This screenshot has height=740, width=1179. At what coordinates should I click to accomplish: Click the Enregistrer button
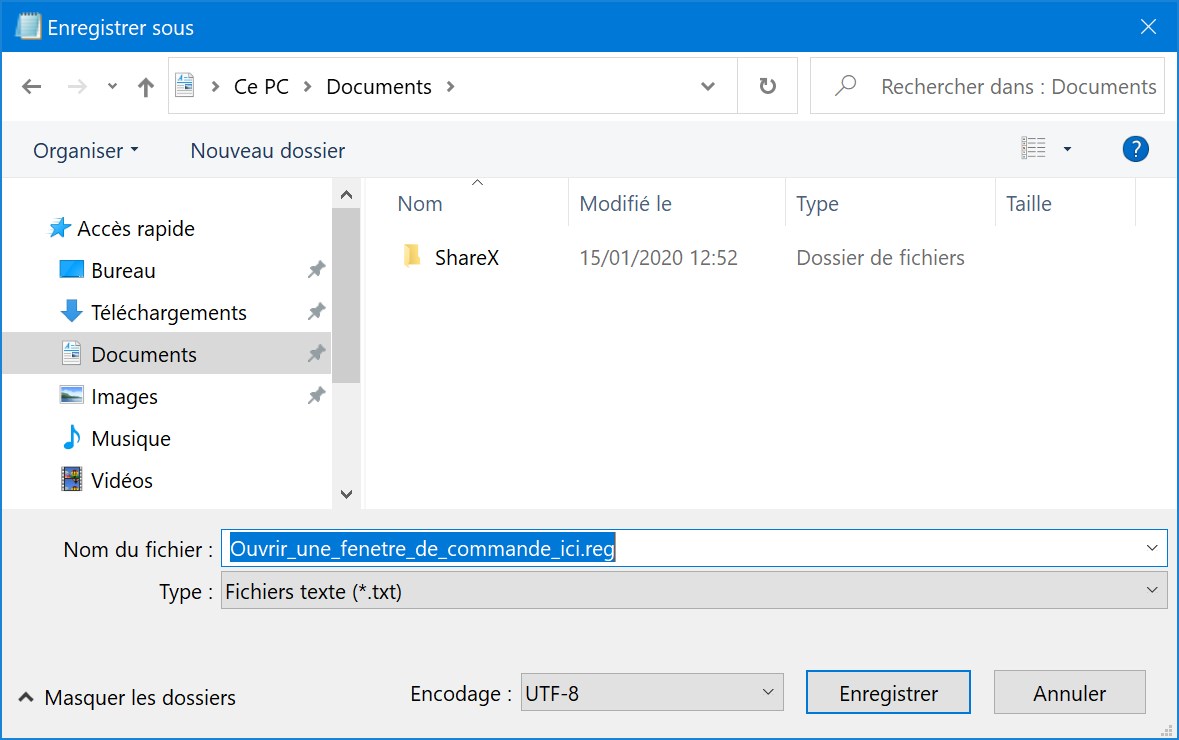click(x=888, y=693)
